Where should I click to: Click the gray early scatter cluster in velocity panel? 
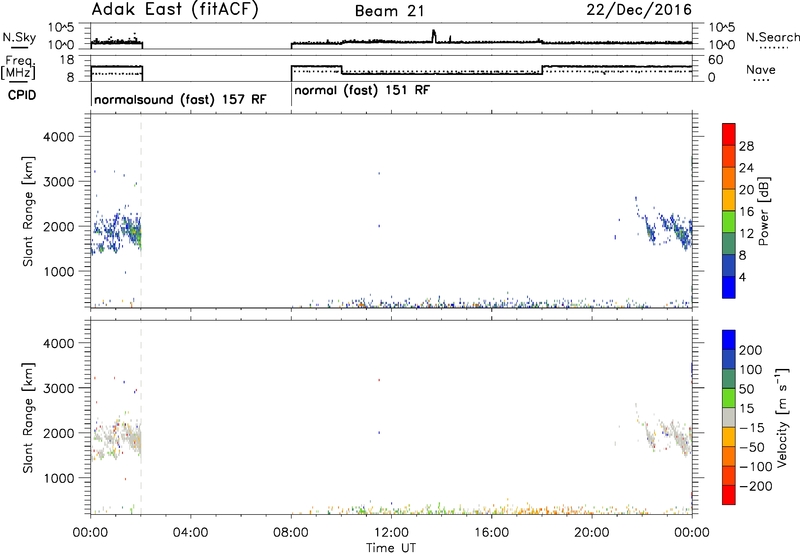pos(116,438)
